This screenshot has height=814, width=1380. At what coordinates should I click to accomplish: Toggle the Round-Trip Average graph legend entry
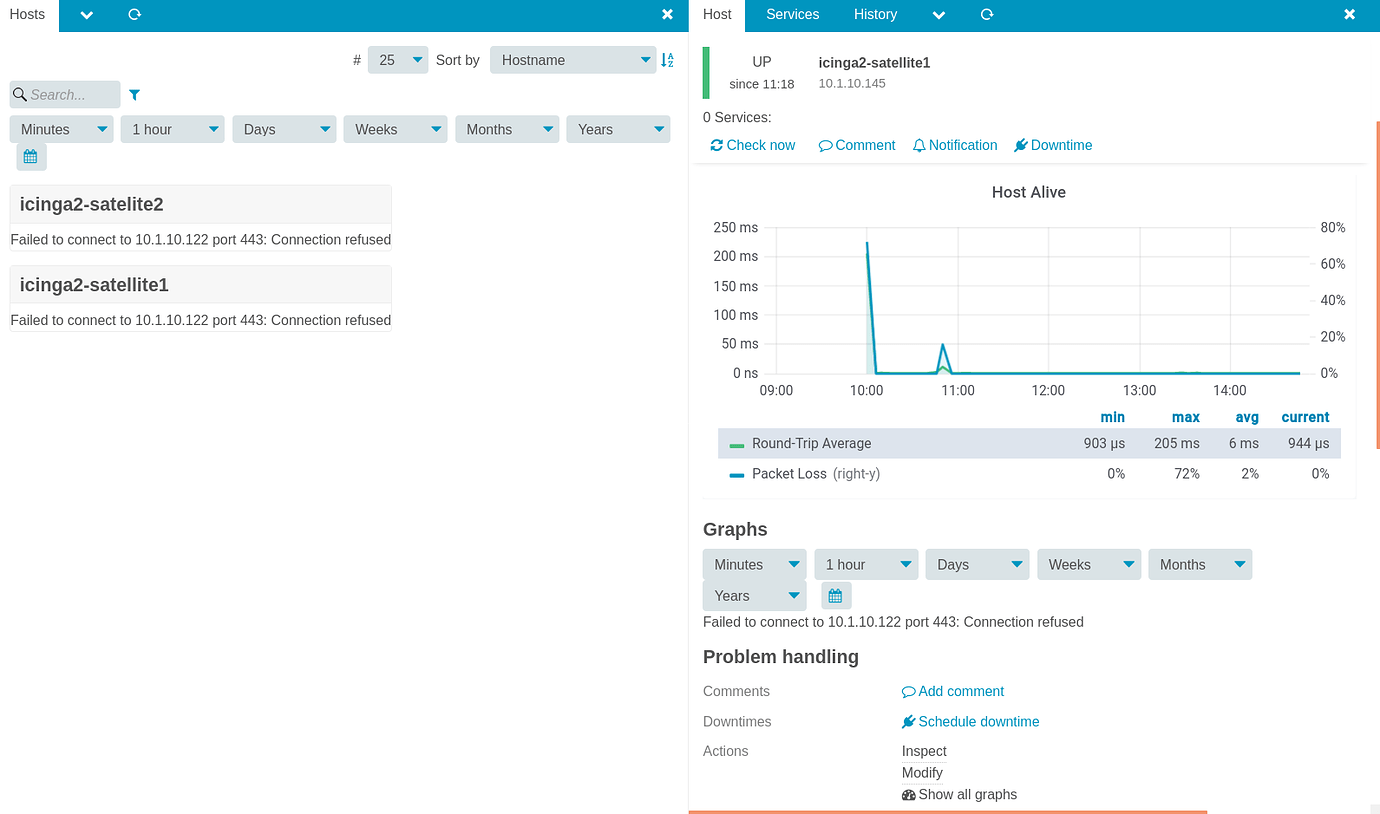[x=812, y=442]
